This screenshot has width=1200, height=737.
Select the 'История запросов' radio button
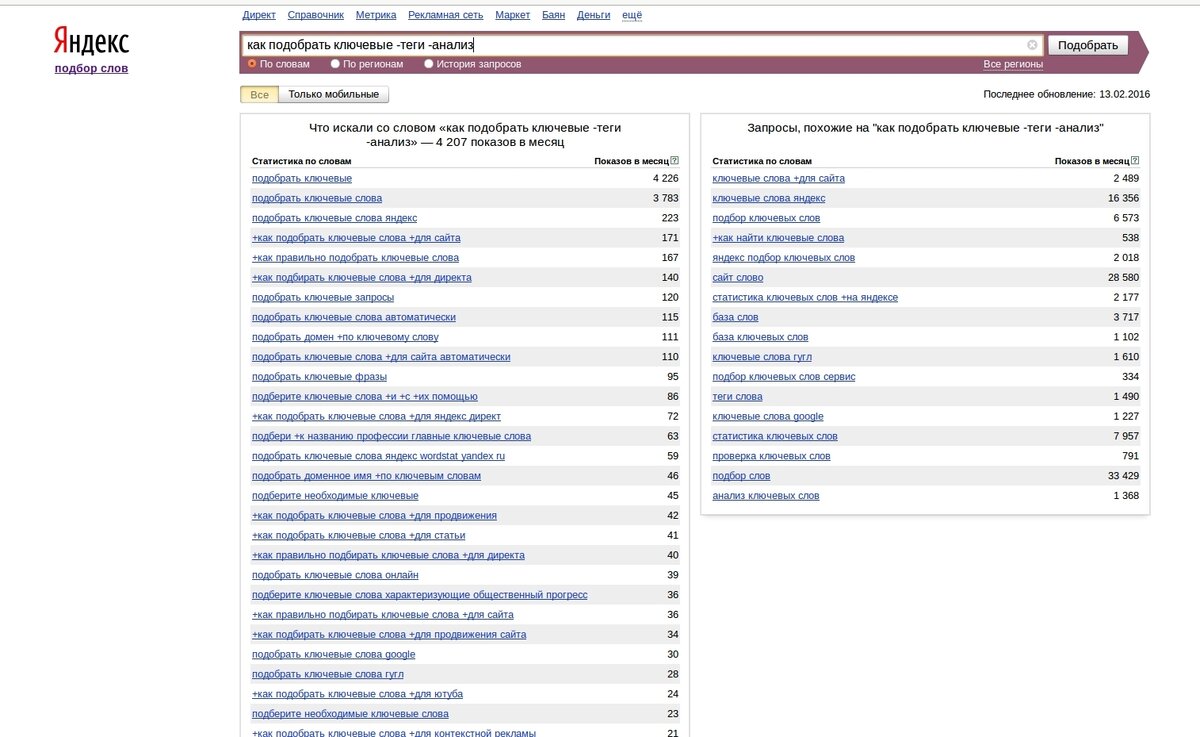(429, 64)
